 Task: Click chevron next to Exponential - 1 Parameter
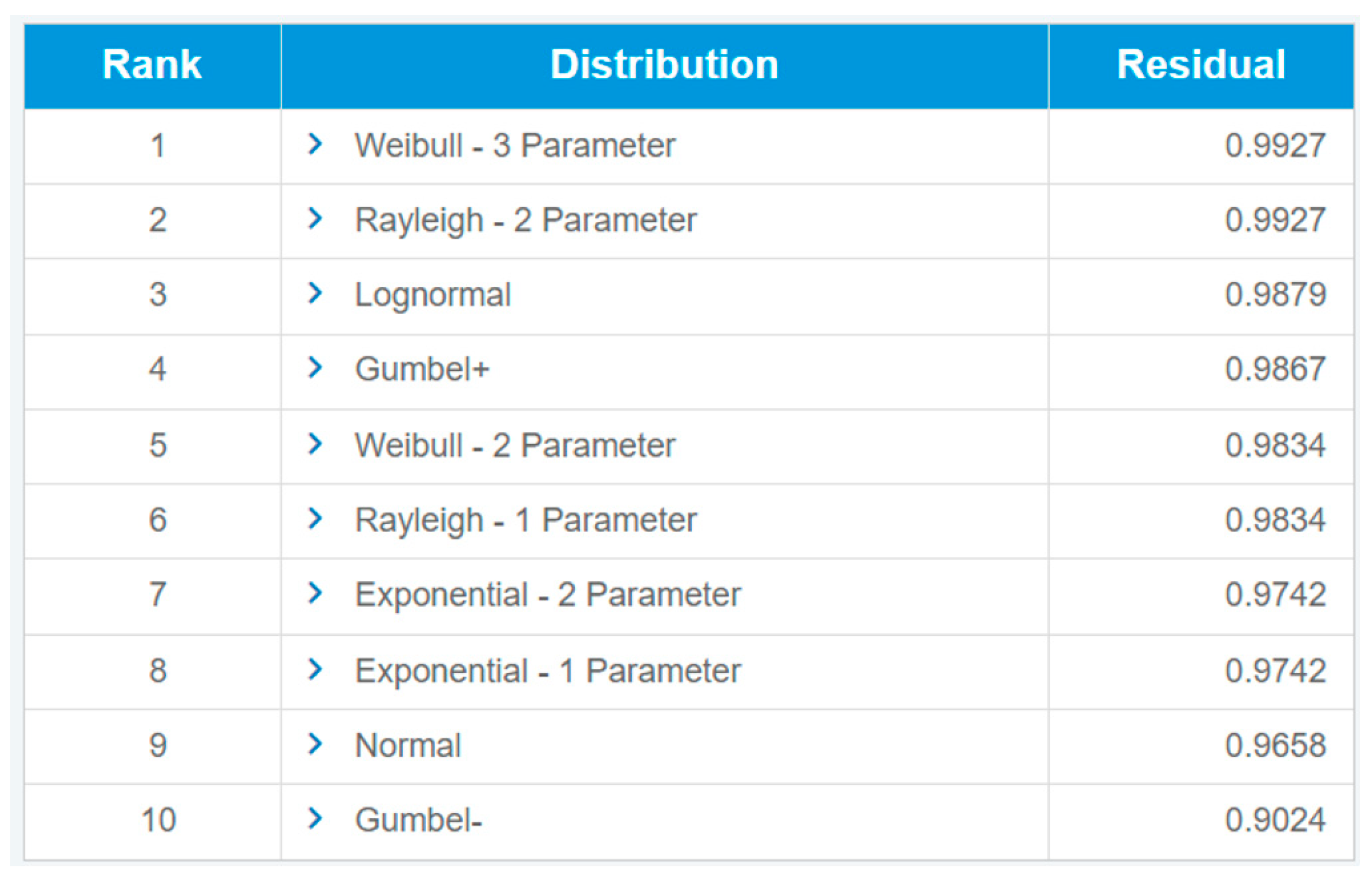click(315, 670)
